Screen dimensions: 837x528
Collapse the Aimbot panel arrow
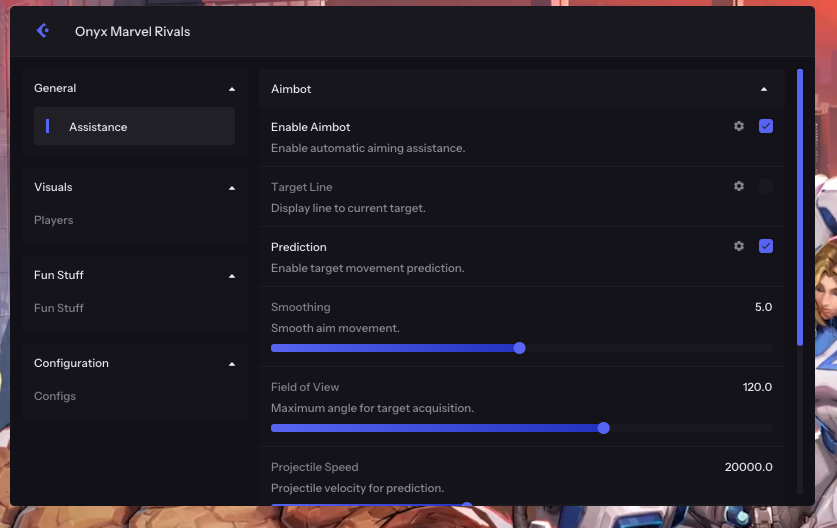pos(764,89)
